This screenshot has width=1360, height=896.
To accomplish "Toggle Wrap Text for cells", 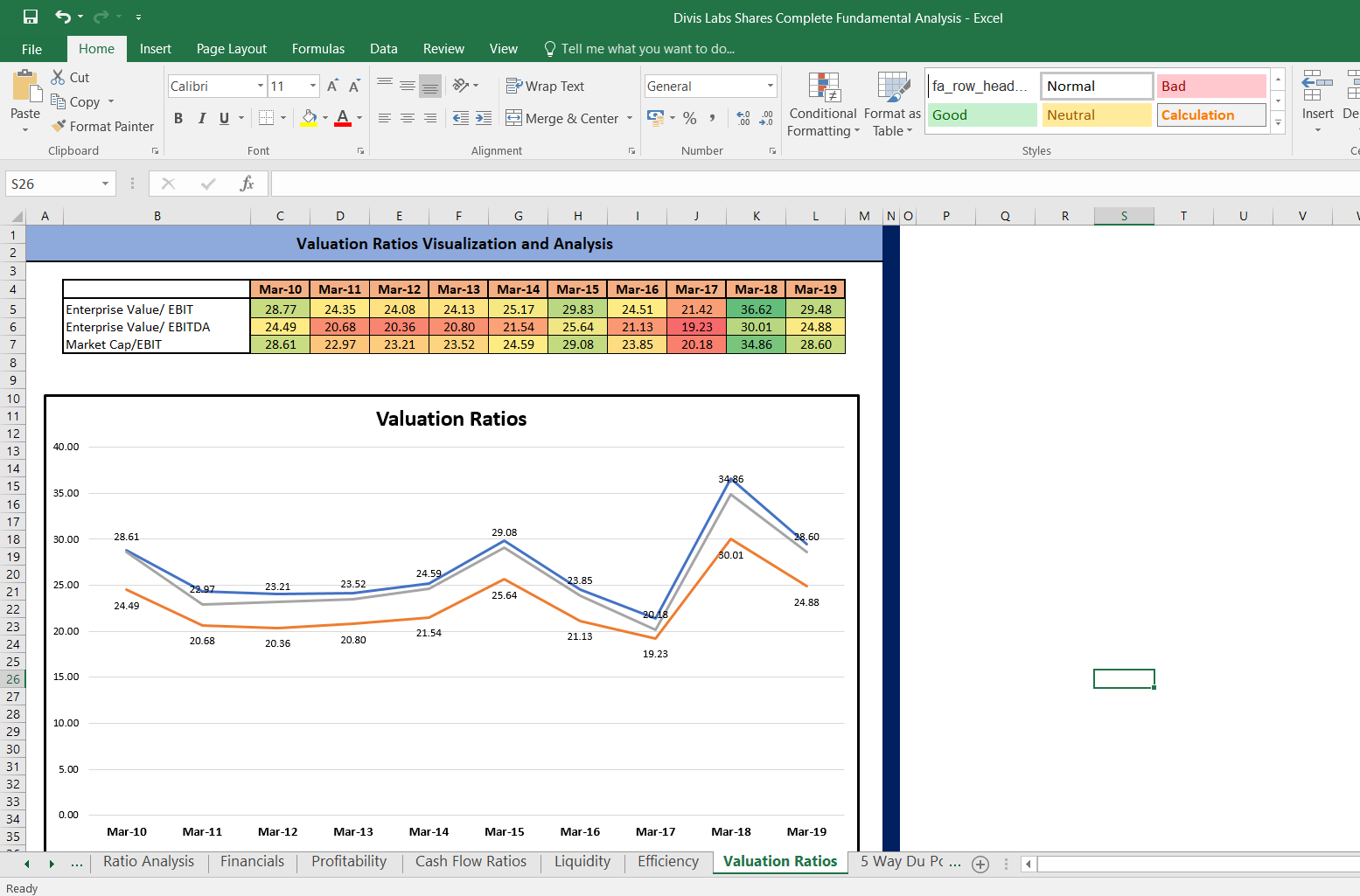I will [545, 86].
